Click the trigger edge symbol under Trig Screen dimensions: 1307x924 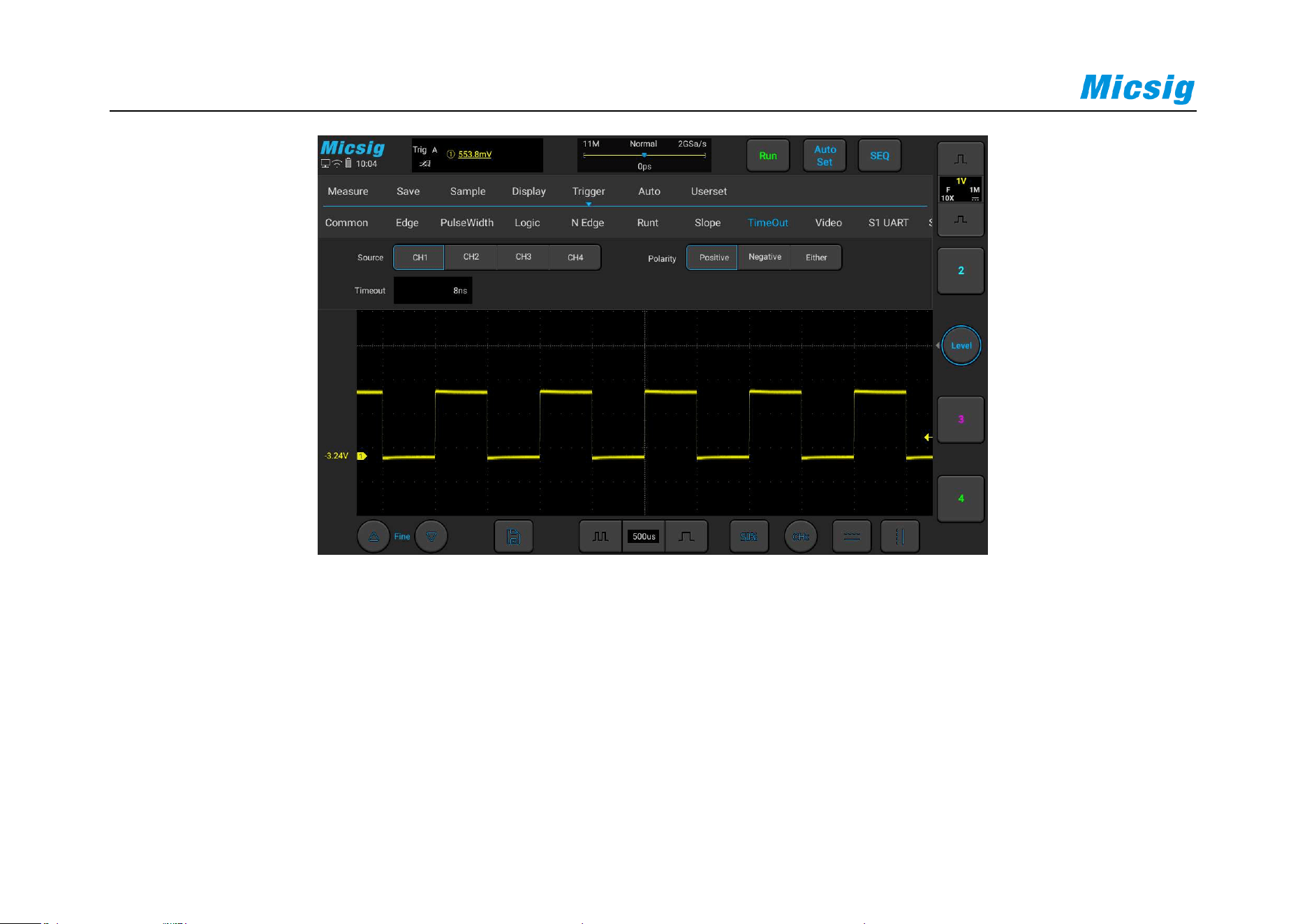(x=425, y=163)
